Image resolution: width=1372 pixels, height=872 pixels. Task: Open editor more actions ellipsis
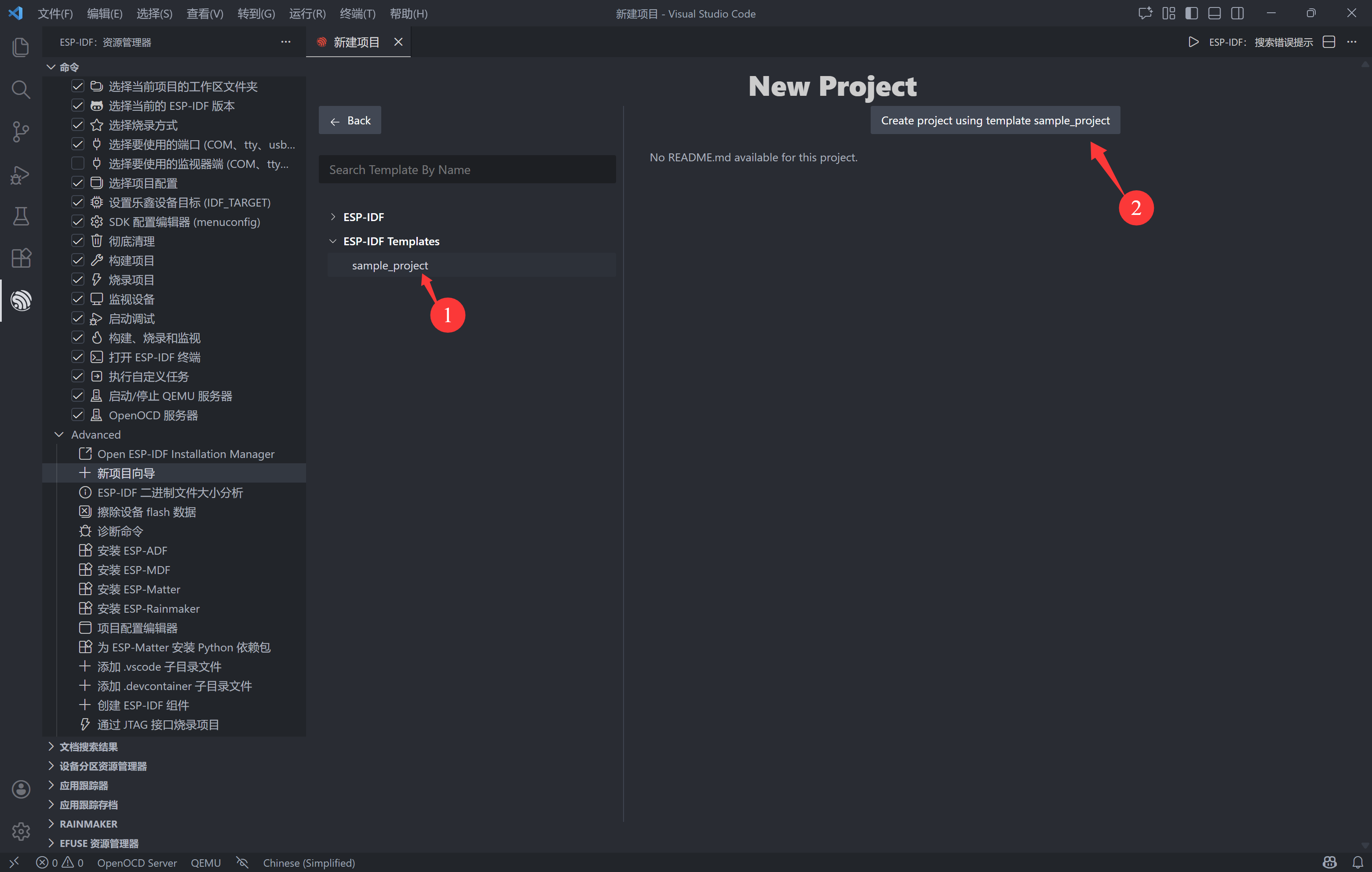(1351, 42)
